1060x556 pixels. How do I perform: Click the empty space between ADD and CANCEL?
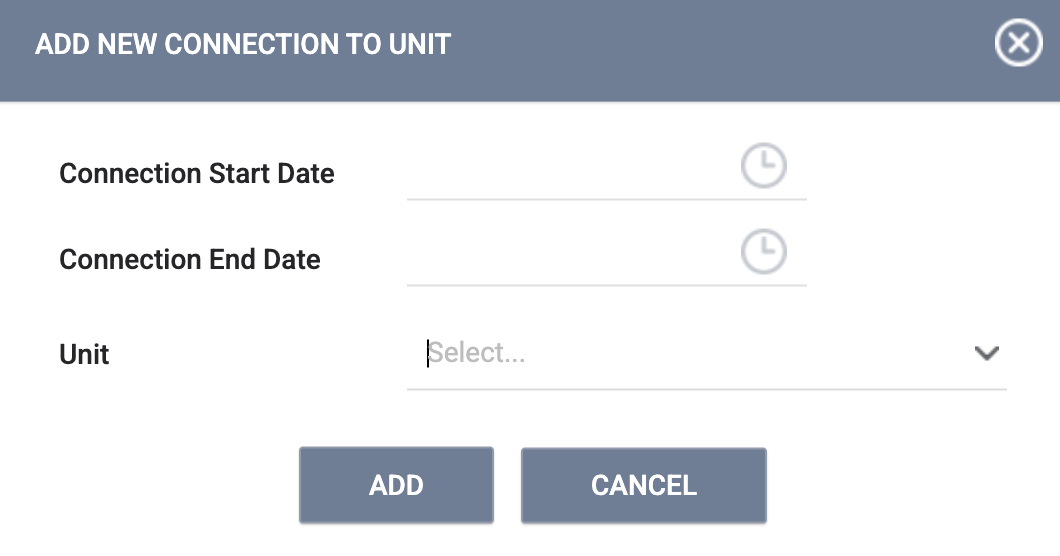[x=507, y=486]
